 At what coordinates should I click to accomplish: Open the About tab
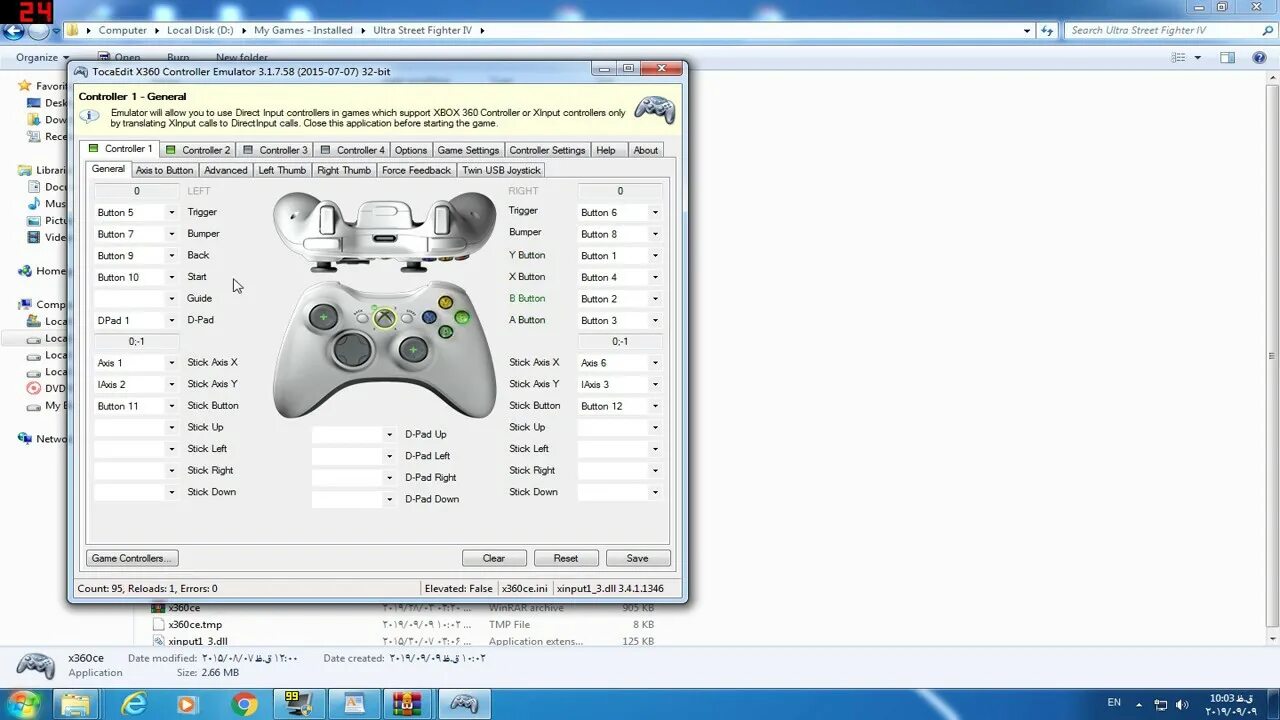(x=646, y=150)
